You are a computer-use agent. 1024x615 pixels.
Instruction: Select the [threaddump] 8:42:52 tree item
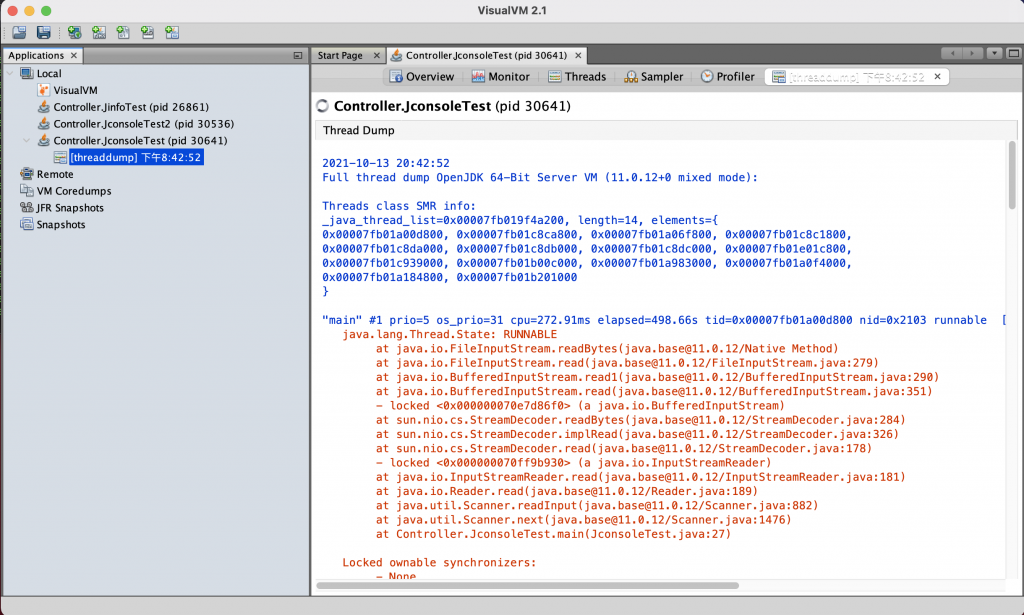pos(136,157)
